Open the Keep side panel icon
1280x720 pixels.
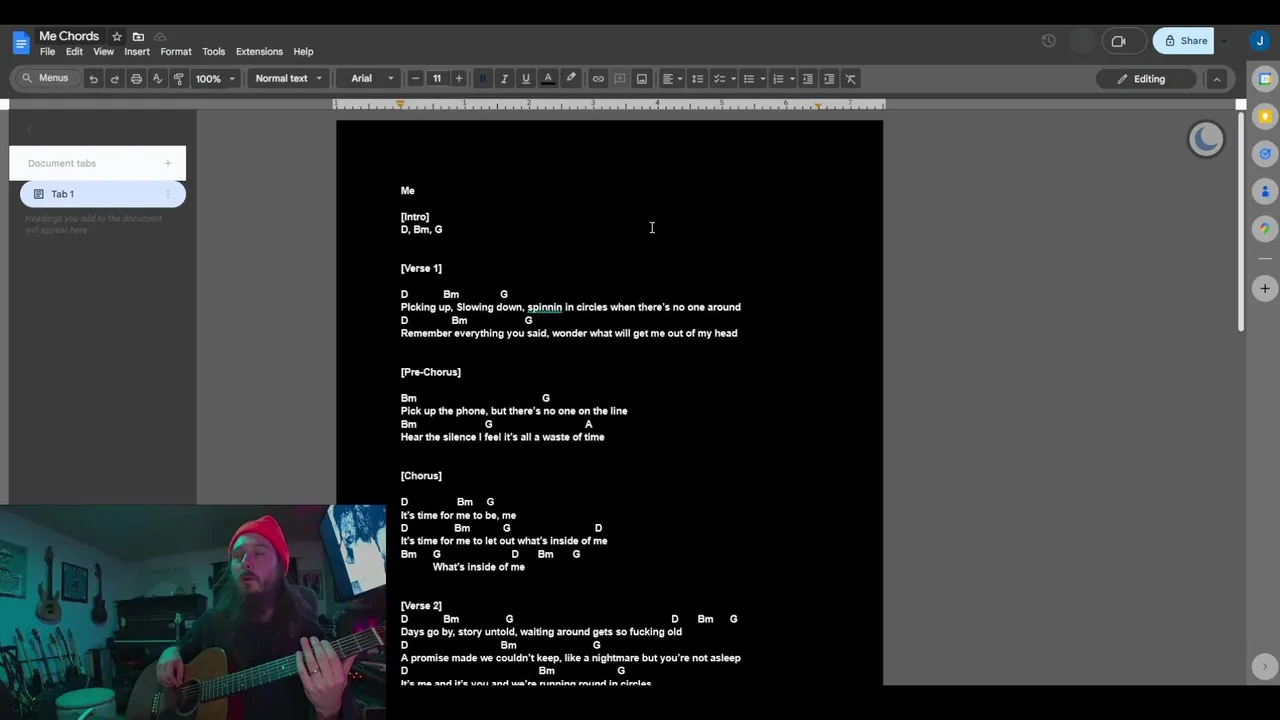[1264, 116]
